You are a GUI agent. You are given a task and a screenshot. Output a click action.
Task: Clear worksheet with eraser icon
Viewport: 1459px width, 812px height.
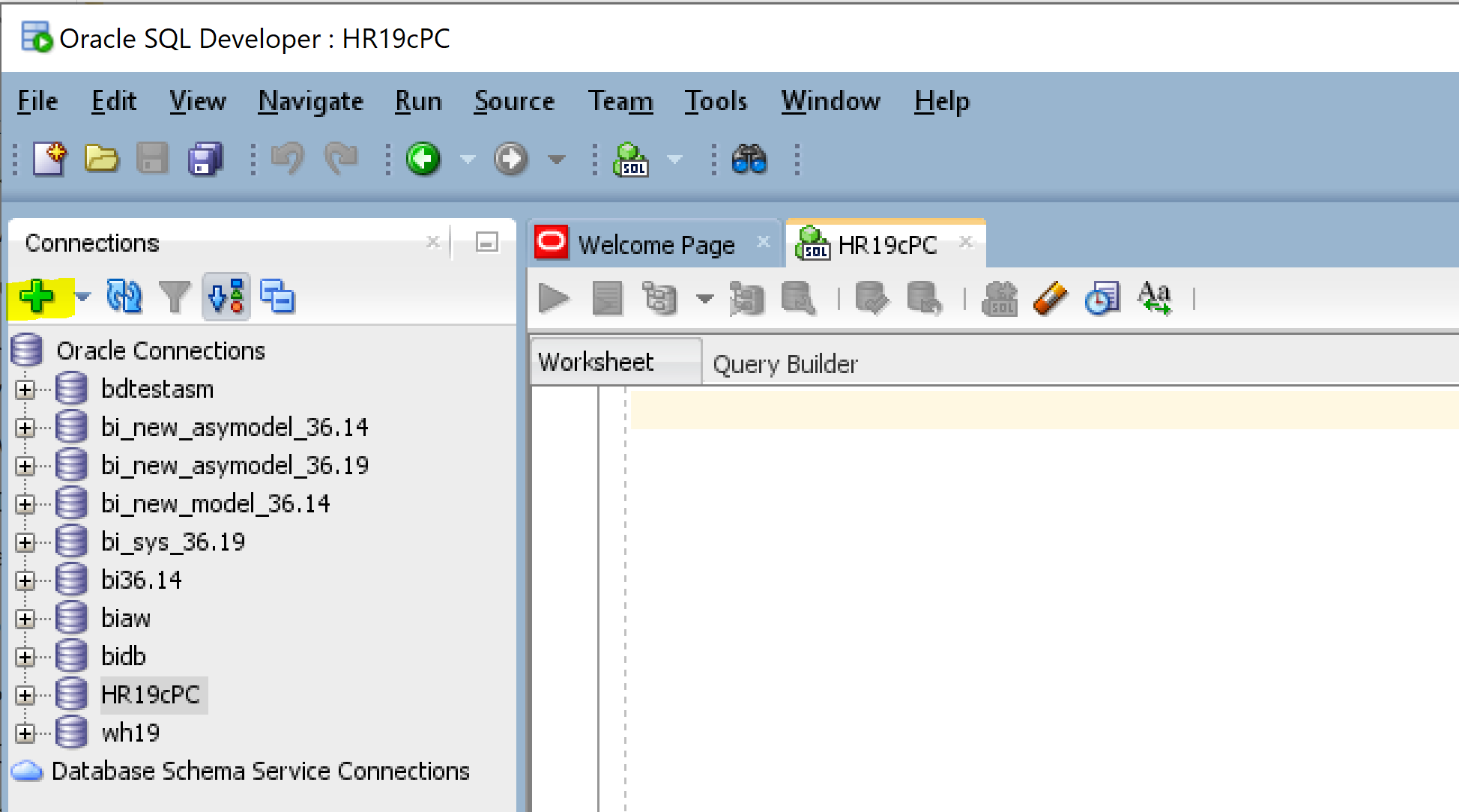1050,298
